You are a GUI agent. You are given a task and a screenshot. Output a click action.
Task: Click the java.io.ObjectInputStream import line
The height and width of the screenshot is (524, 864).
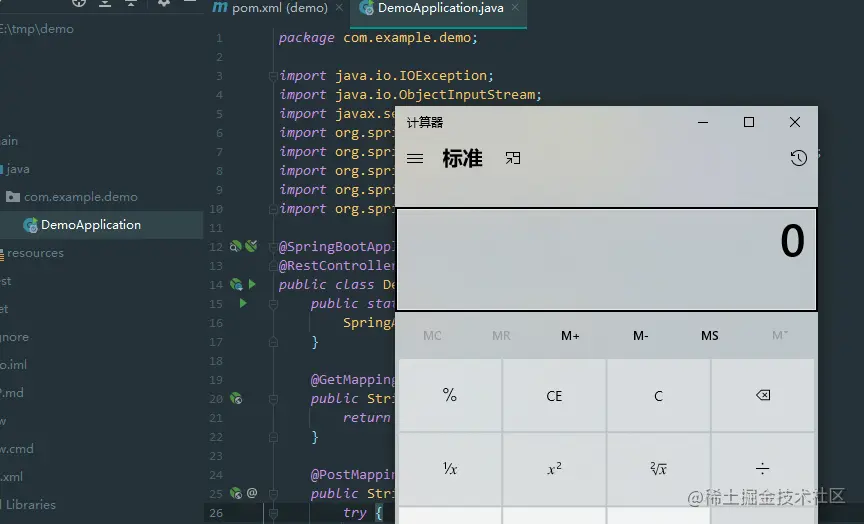pyautogui.click(x=411, y=95)
